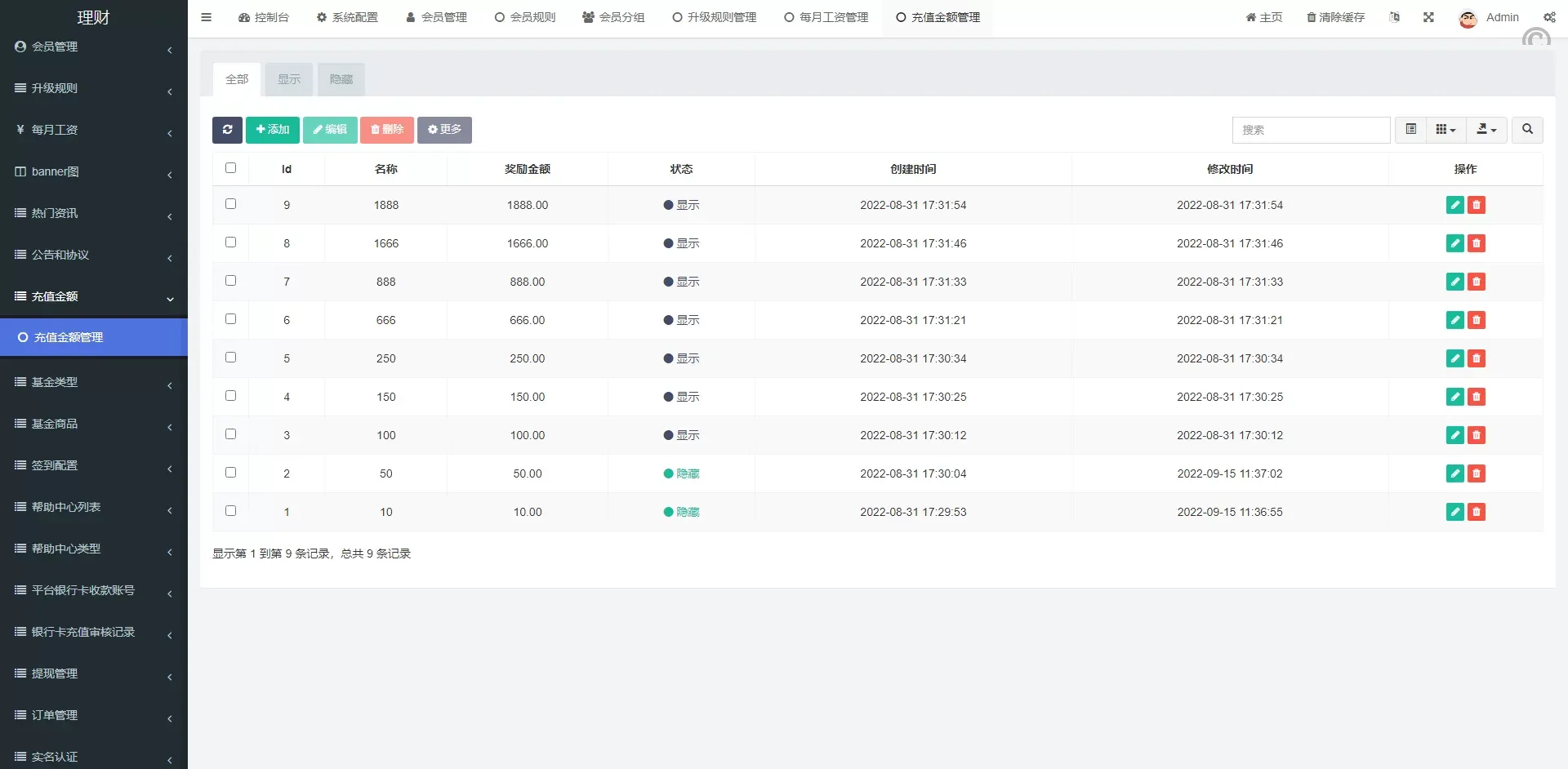Click the green 添加 button
This screenshot has width=1568, height=769.
273,130
